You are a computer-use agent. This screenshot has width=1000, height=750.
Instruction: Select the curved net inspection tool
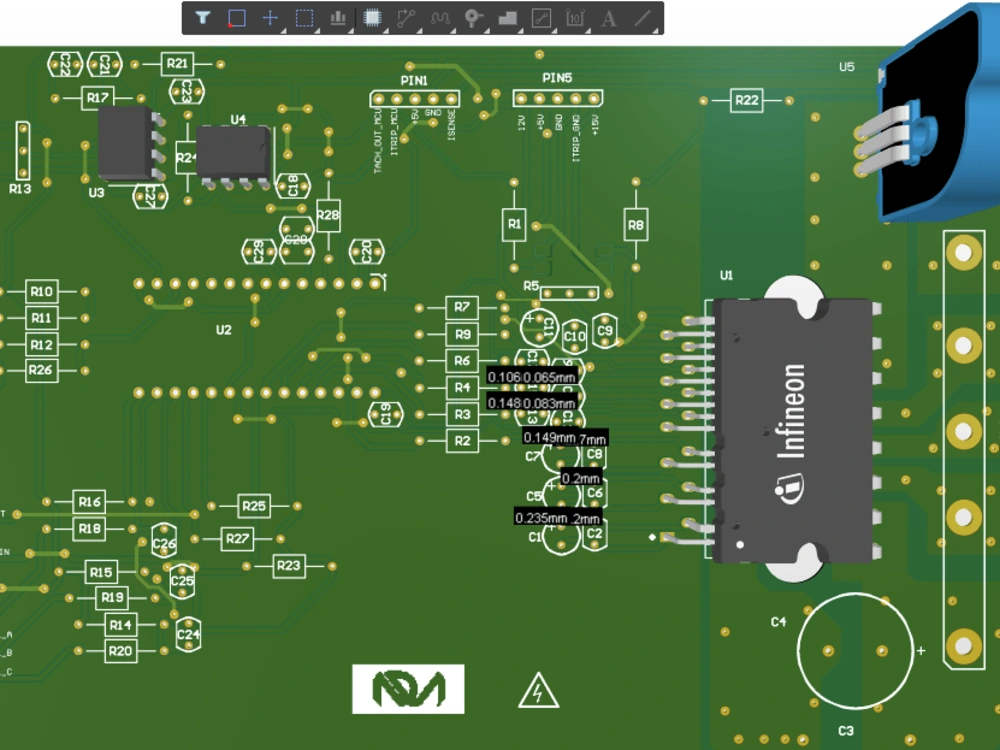point(442,16)
